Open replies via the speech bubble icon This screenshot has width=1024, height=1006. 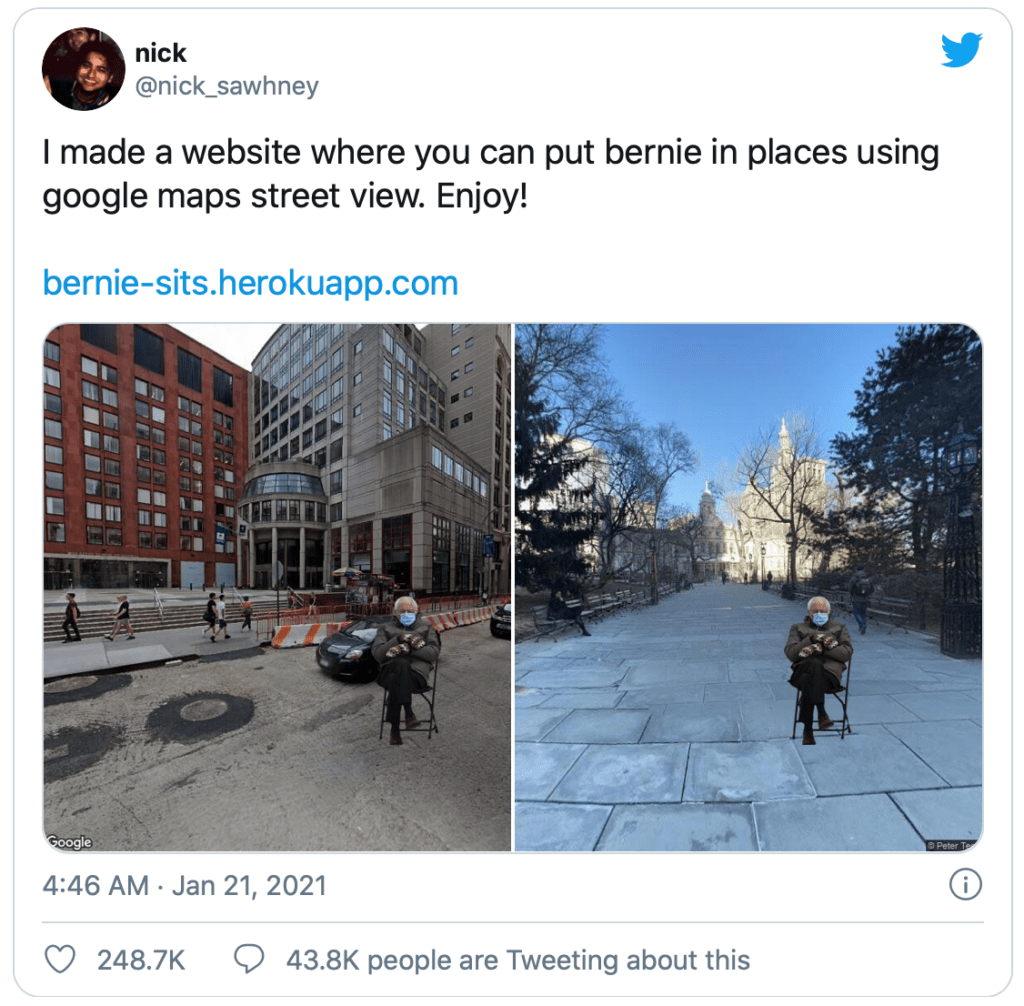coord(249,959)
